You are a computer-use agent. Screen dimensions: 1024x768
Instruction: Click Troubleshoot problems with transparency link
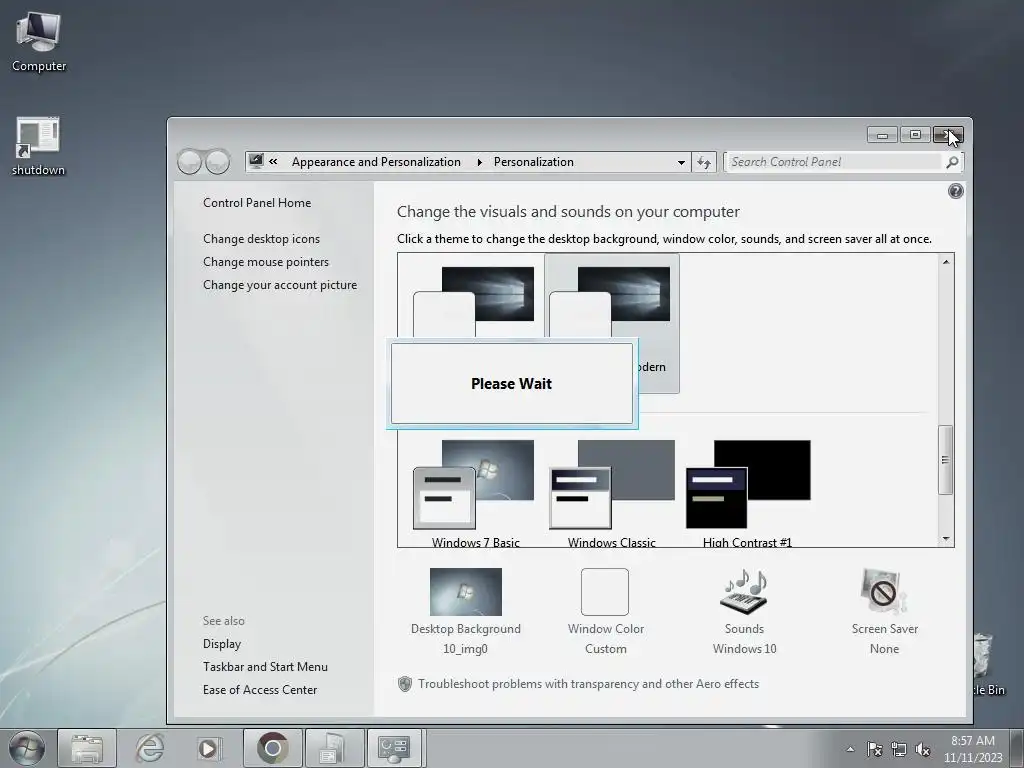588,684
